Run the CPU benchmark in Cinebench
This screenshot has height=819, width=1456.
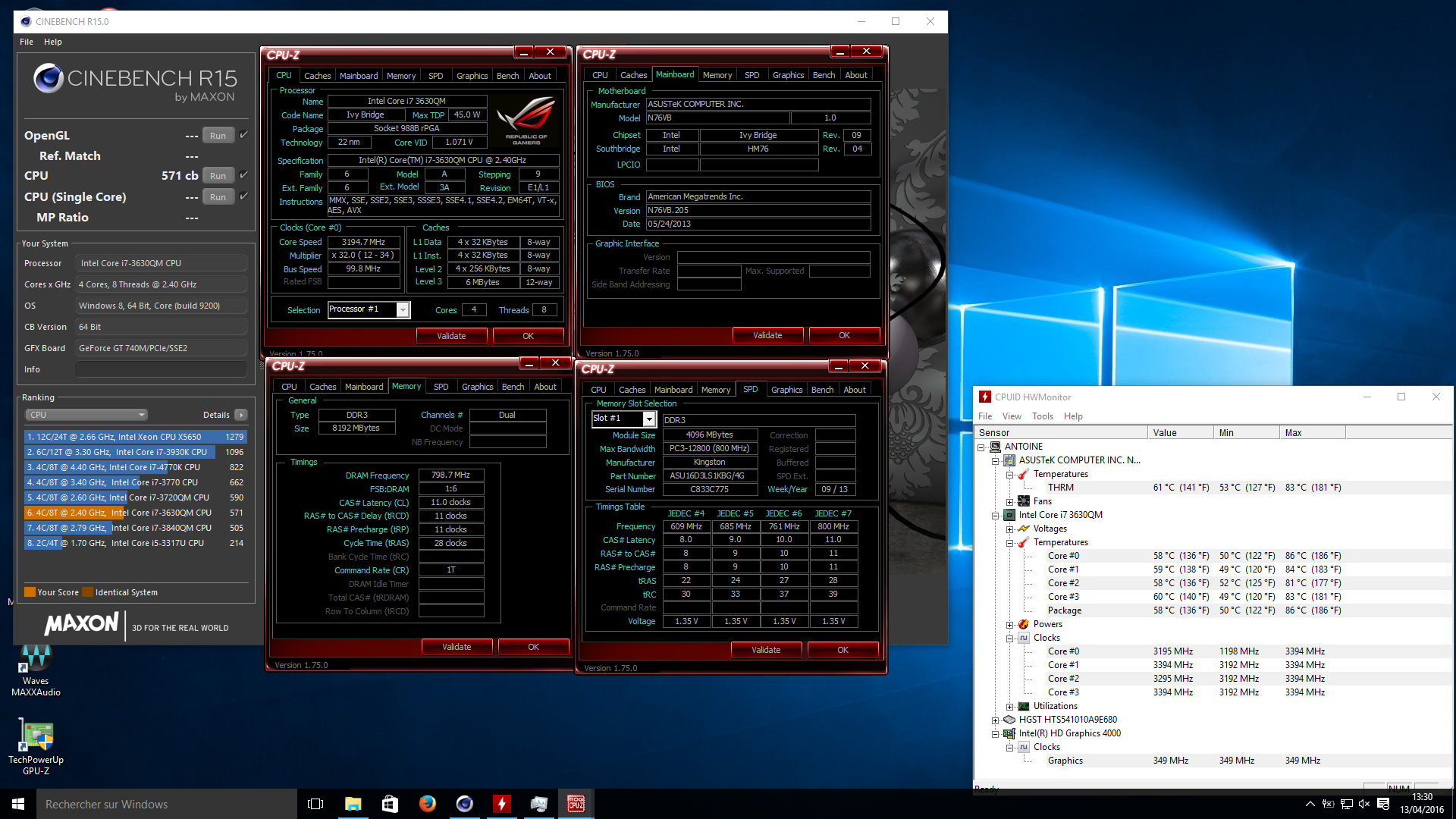pos(218,176)
